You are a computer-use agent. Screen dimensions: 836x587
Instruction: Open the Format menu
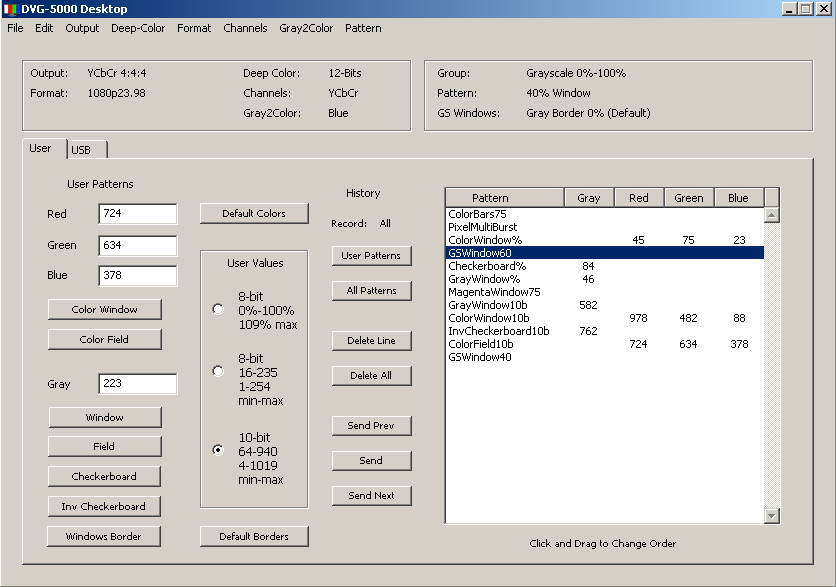[194, 28]
